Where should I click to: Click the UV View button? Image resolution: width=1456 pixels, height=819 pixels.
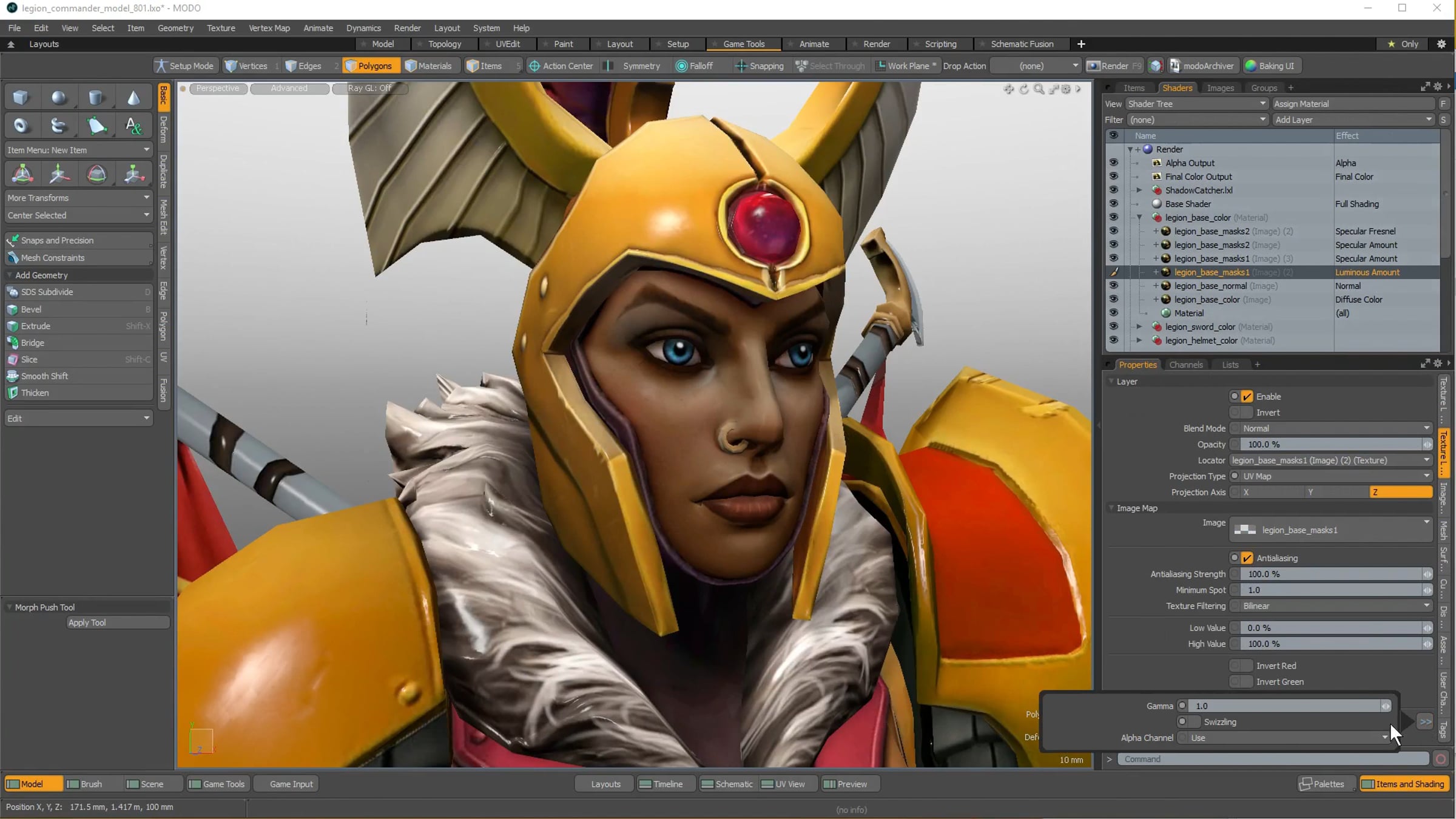tap(788, 784)
